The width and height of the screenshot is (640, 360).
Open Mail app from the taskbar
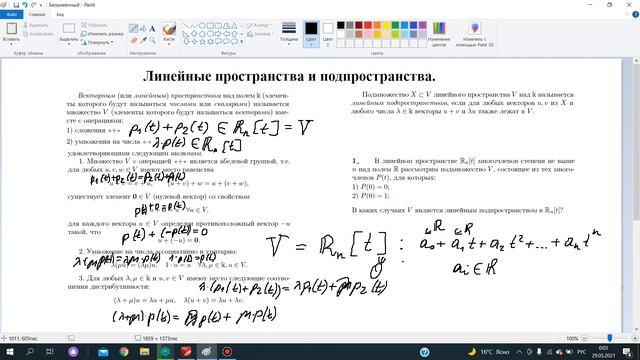(x=103, y=351)
